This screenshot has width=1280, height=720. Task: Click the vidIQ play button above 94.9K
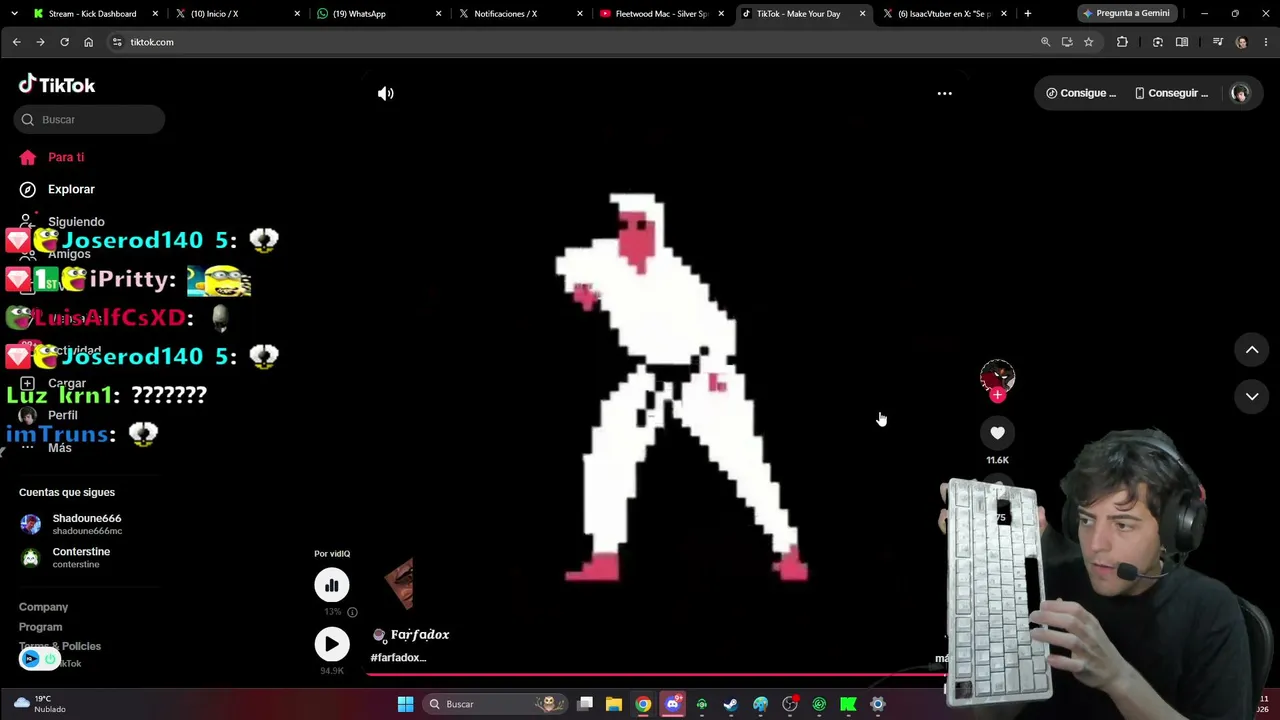click(x=332, y=644)
